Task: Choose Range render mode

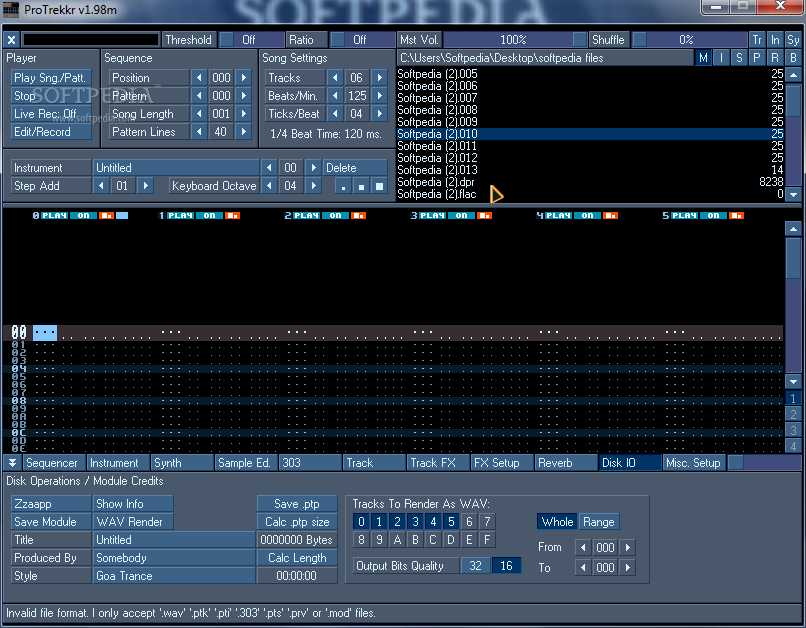Action: click(x=599, y=522)
